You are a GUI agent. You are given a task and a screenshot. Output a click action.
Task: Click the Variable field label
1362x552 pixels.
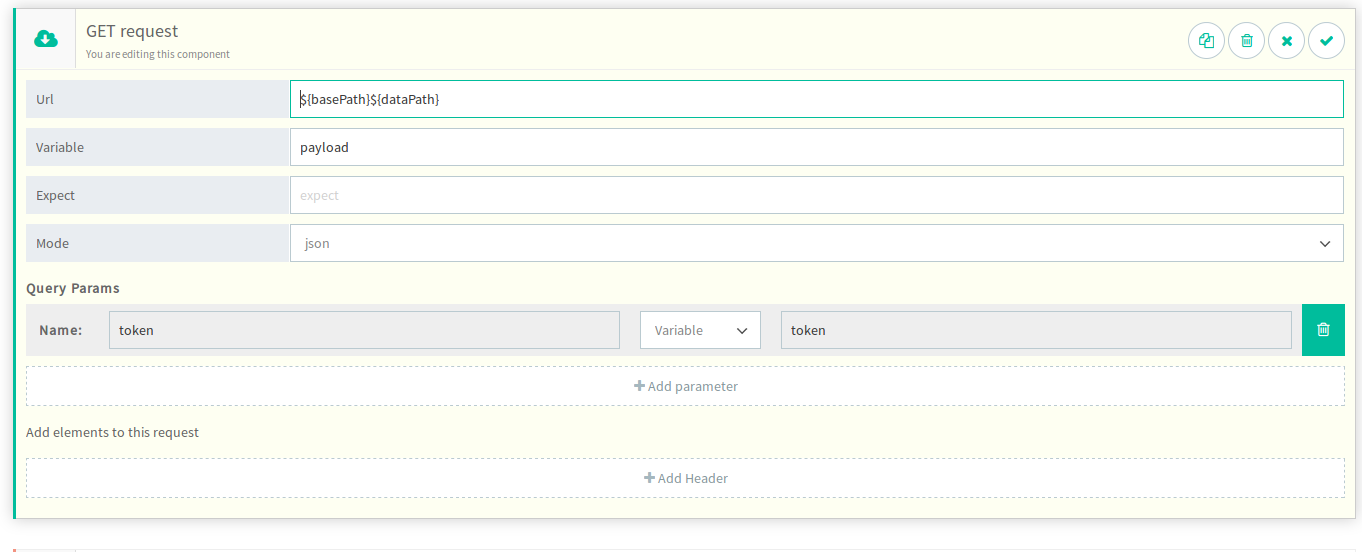coord(60,147)
